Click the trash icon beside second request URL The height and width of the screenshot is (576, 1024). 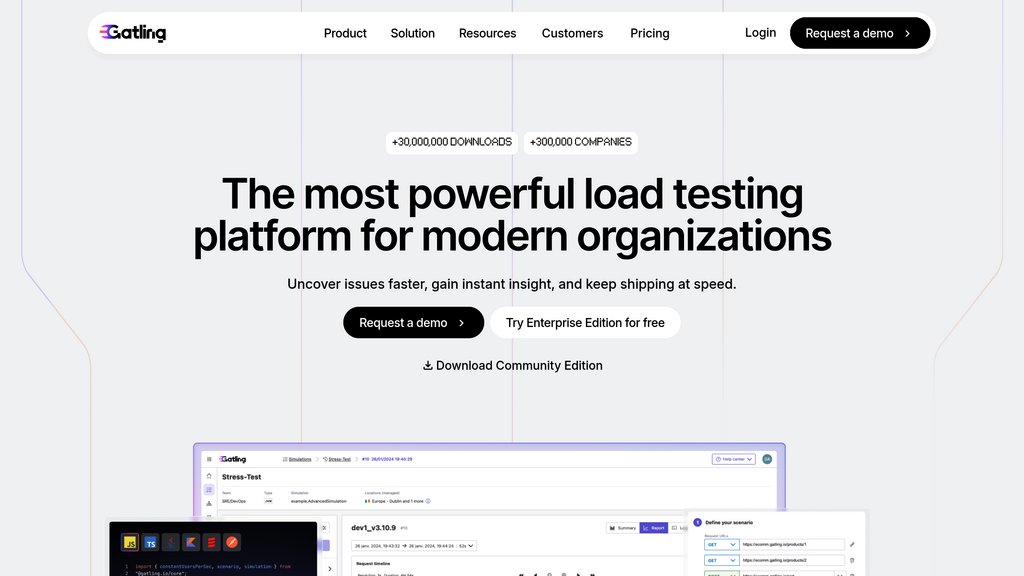pos(852,560)
